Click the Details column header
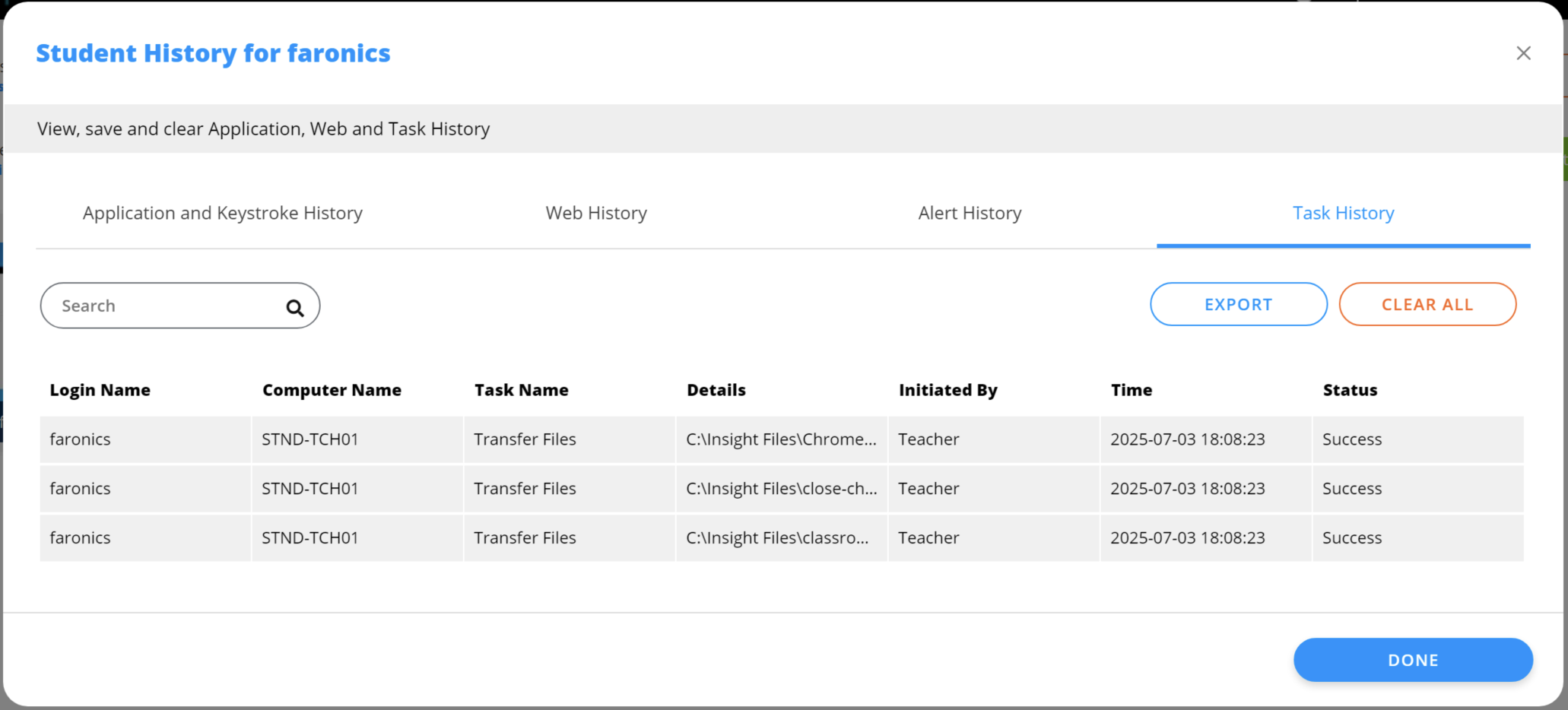The width and height of the screenshot is (1568, 710). coord(716,390)
